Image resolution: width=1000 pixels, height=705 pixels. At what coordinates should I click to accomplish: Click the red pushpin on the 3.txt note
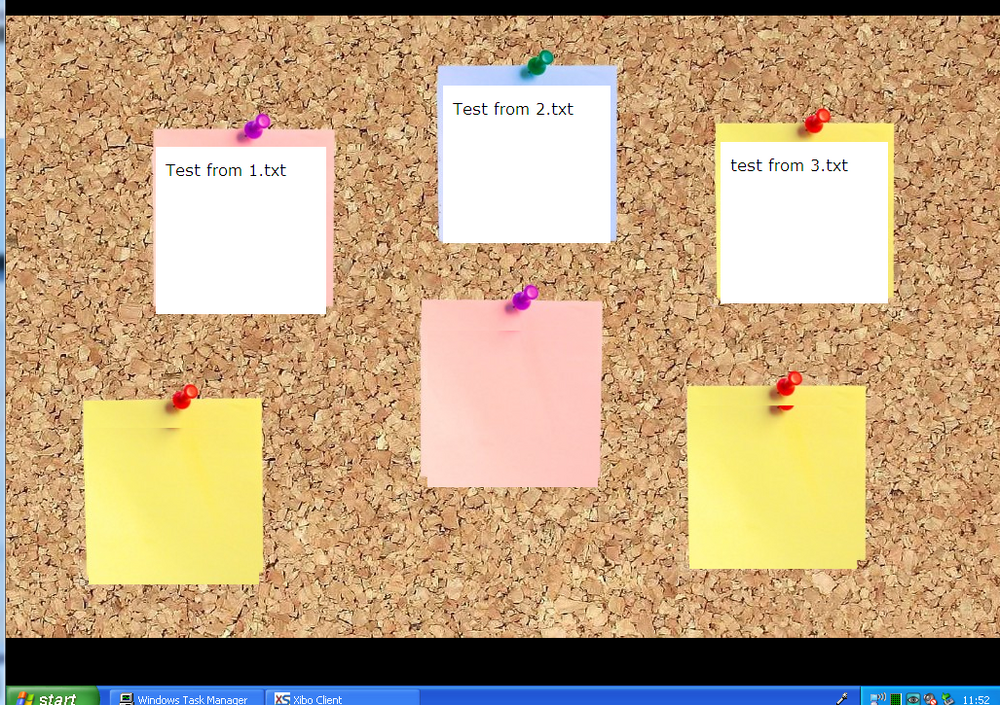point(817,120)
